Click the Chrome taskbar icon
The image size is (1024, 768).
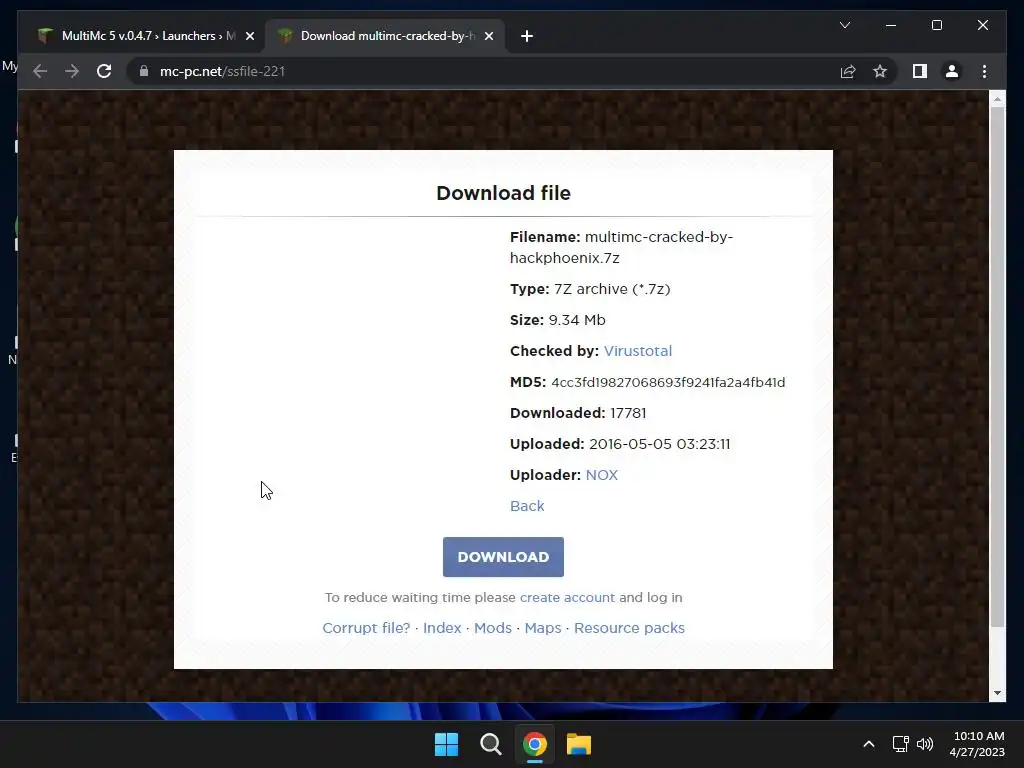pyautogui.click(x=534, y=744)
